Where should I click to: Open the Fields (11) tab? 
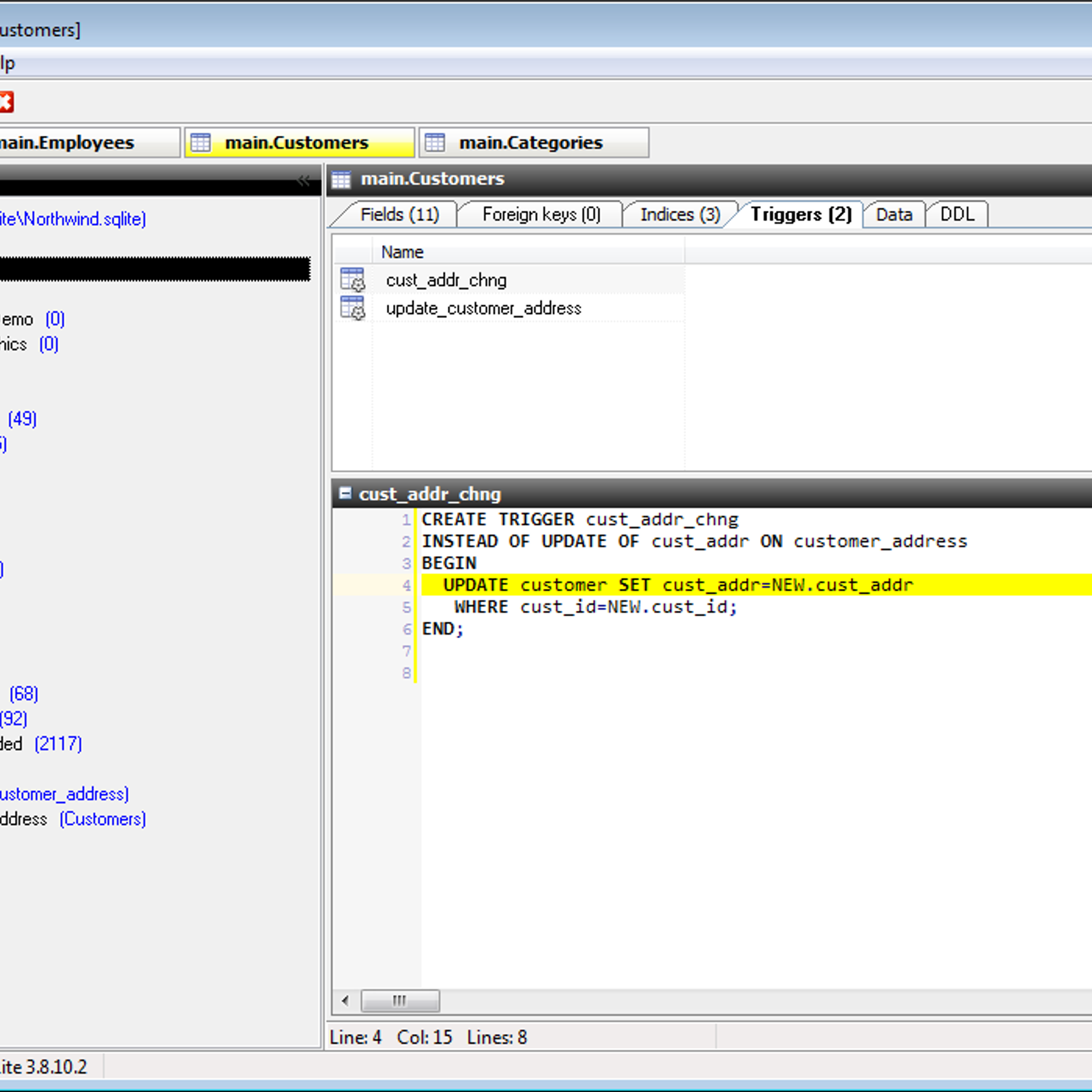(399, 214)
